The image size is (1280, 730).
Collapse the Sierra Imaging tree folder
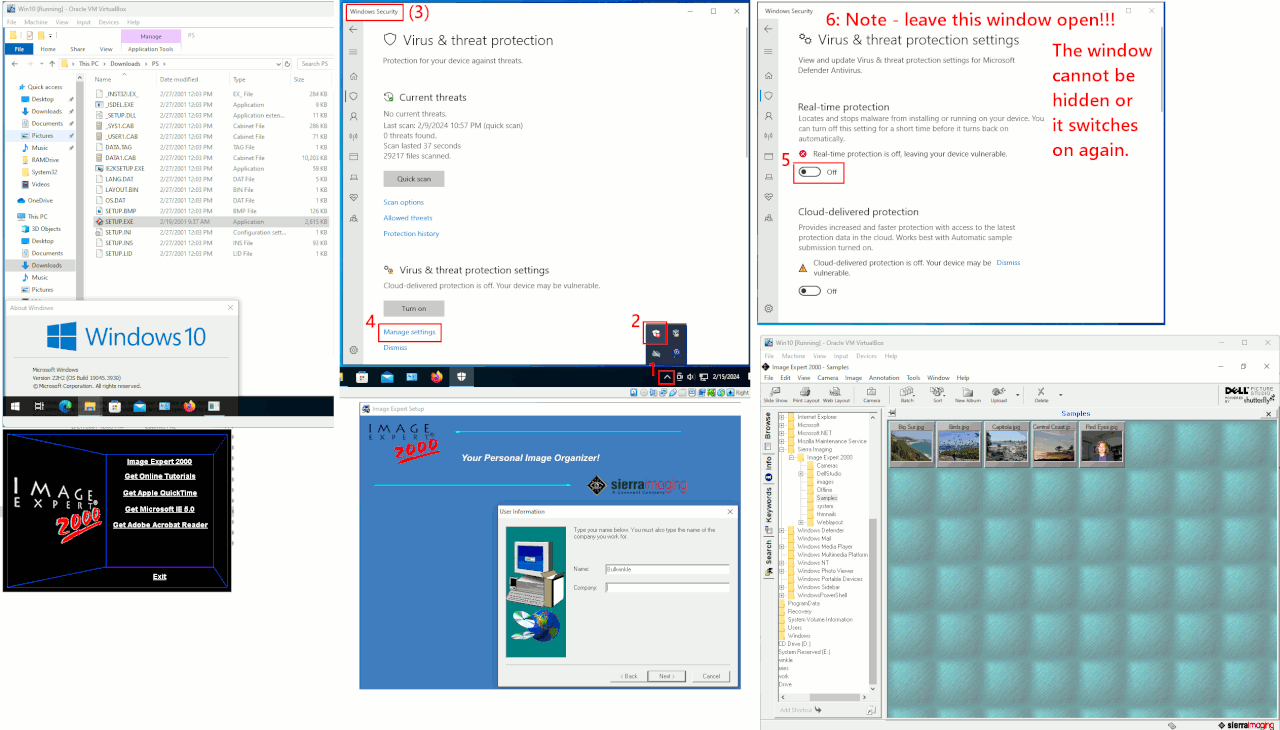[784, 449]
